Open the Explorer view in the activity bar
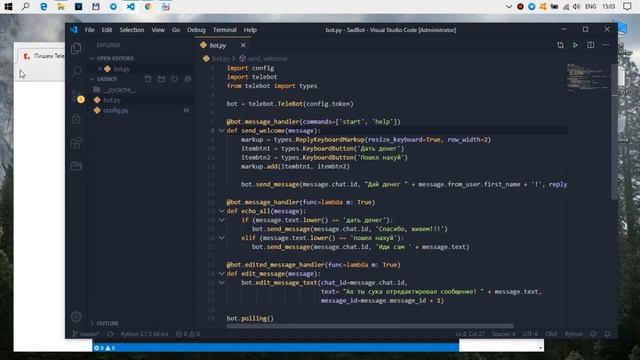 click(x=76, y=48)
